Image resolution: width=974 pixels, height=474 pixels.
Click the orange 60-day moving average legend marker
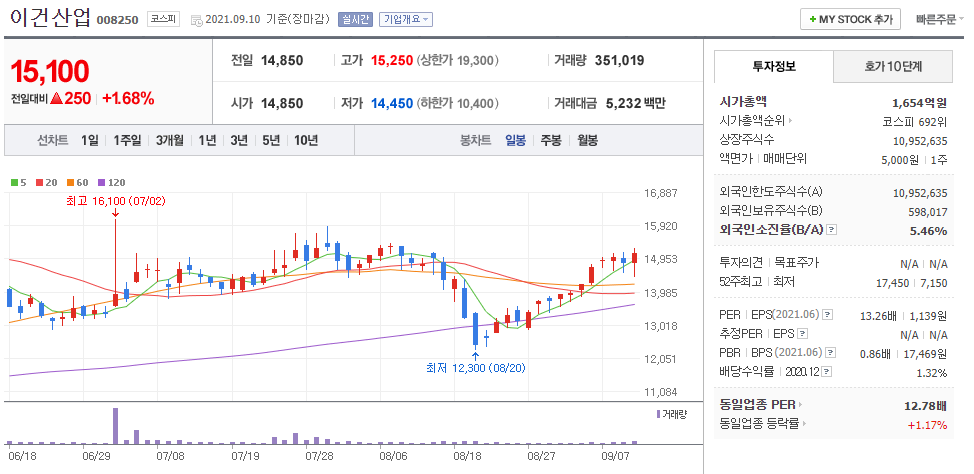coord(71,183)
